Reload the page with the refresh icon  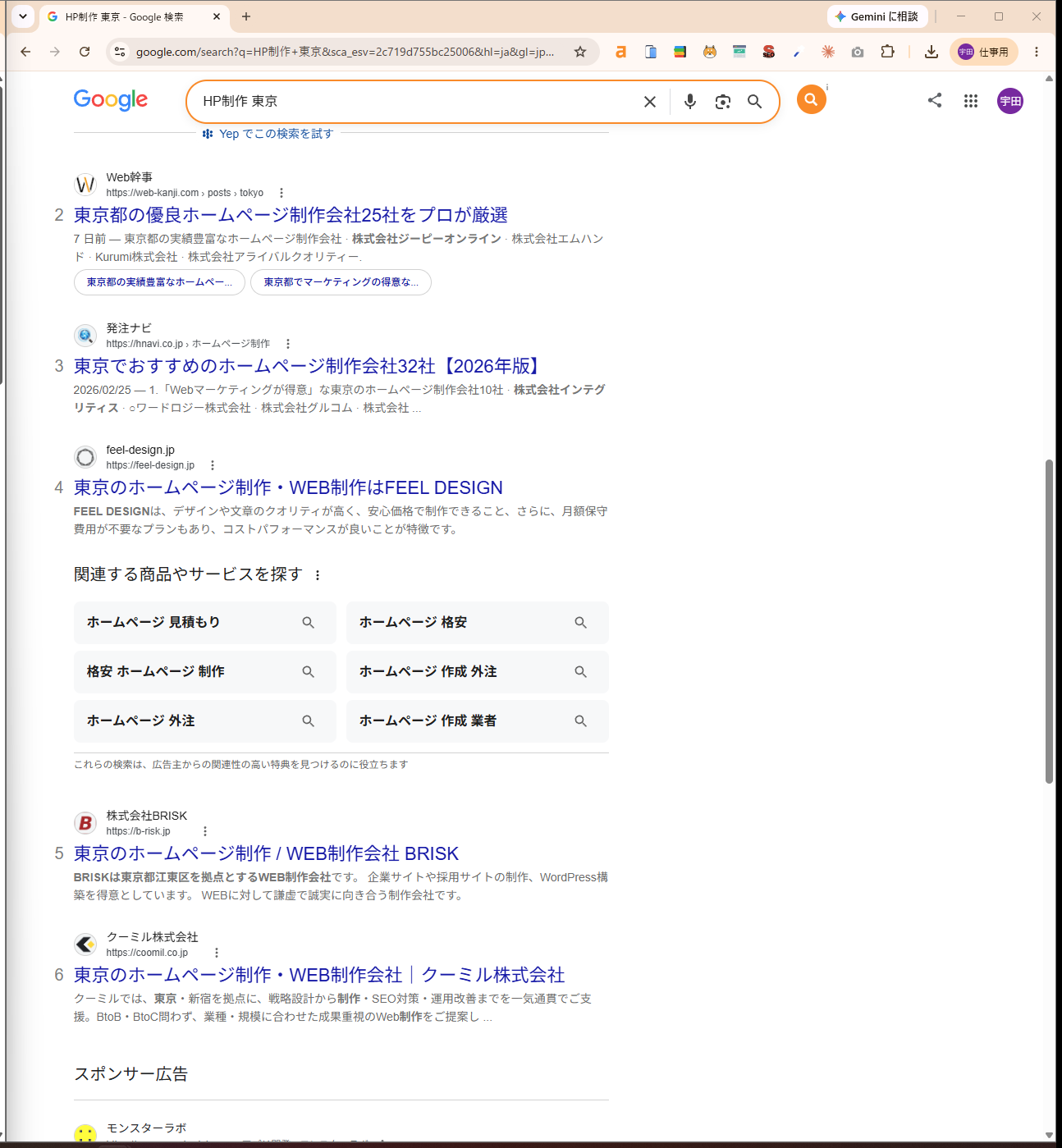tap(85, 52)
